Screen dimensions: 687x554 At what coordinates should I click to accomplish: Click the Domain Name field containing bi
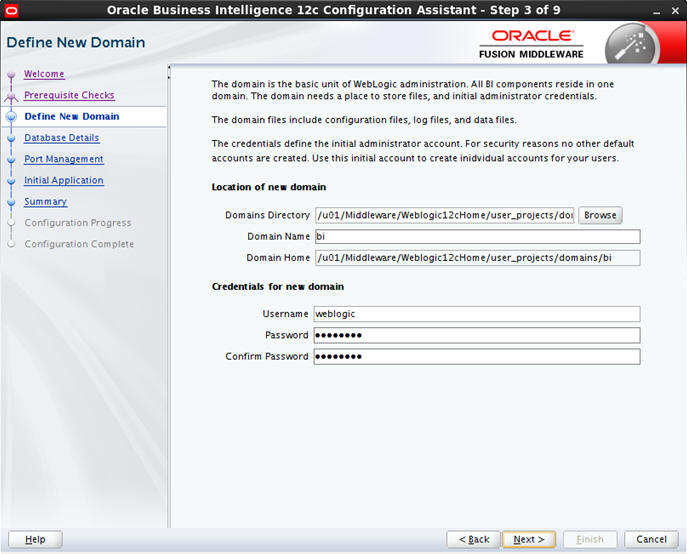click(x=477, y=237)
